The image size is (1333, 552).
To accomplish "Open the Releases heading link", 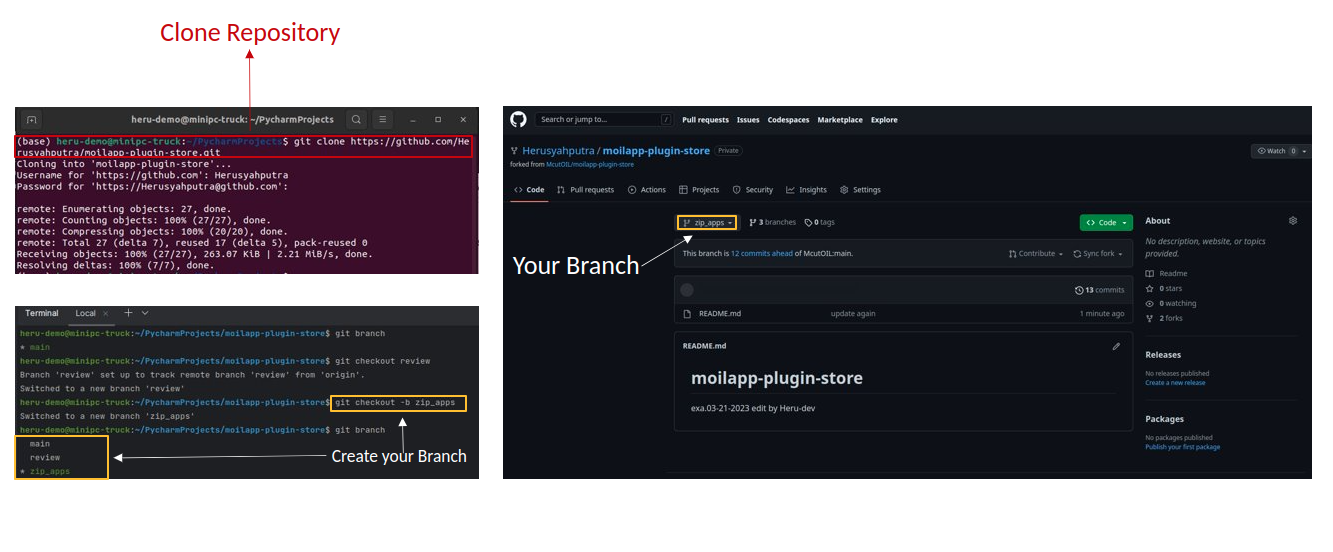I will click(x=1163, y=355).
